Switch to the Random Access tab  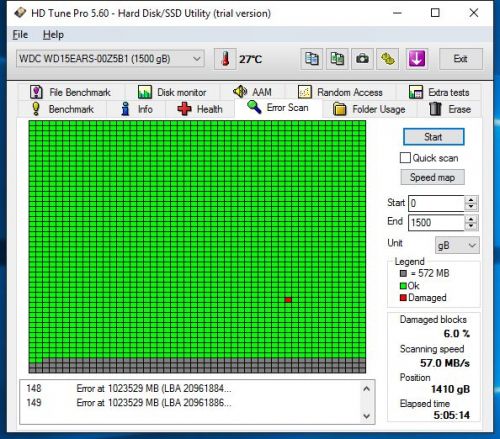coord(340,92)
